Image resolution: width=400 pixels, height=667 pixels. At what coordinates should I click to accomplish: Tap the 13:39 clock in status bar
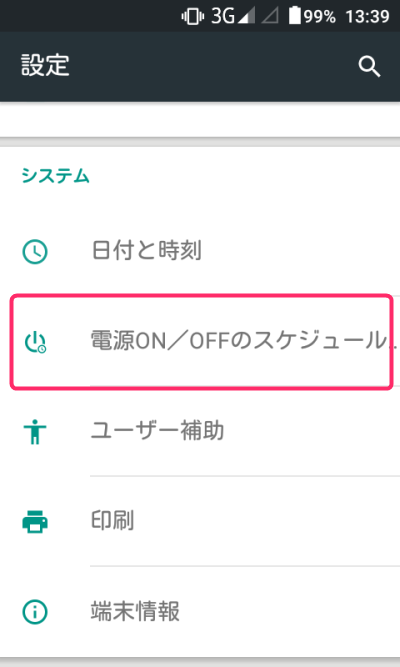[367, 17]
